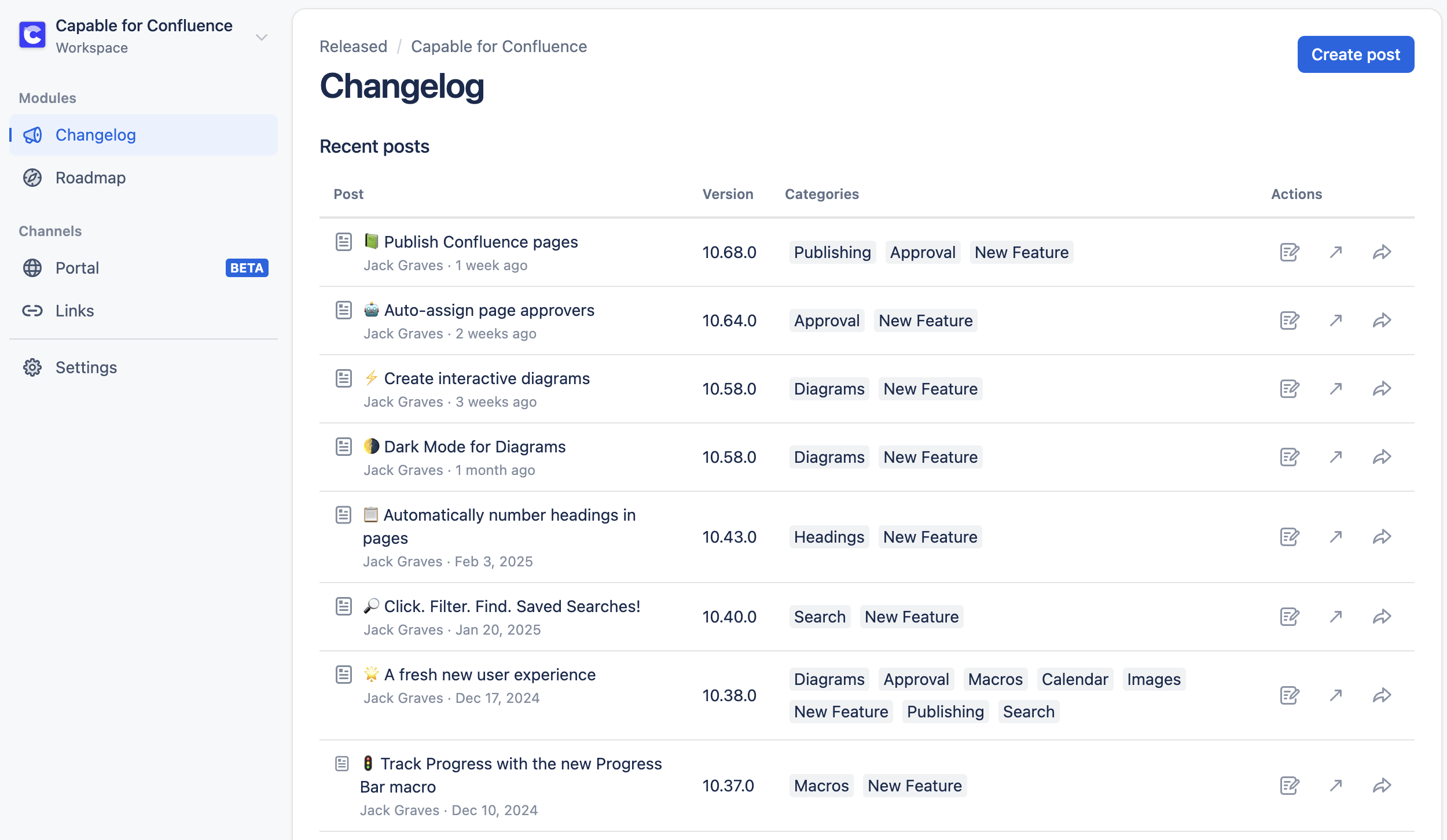1447x840 pixels.
Task: Edit the Progress Bar macro post
Action: (x=1290, y=786)
